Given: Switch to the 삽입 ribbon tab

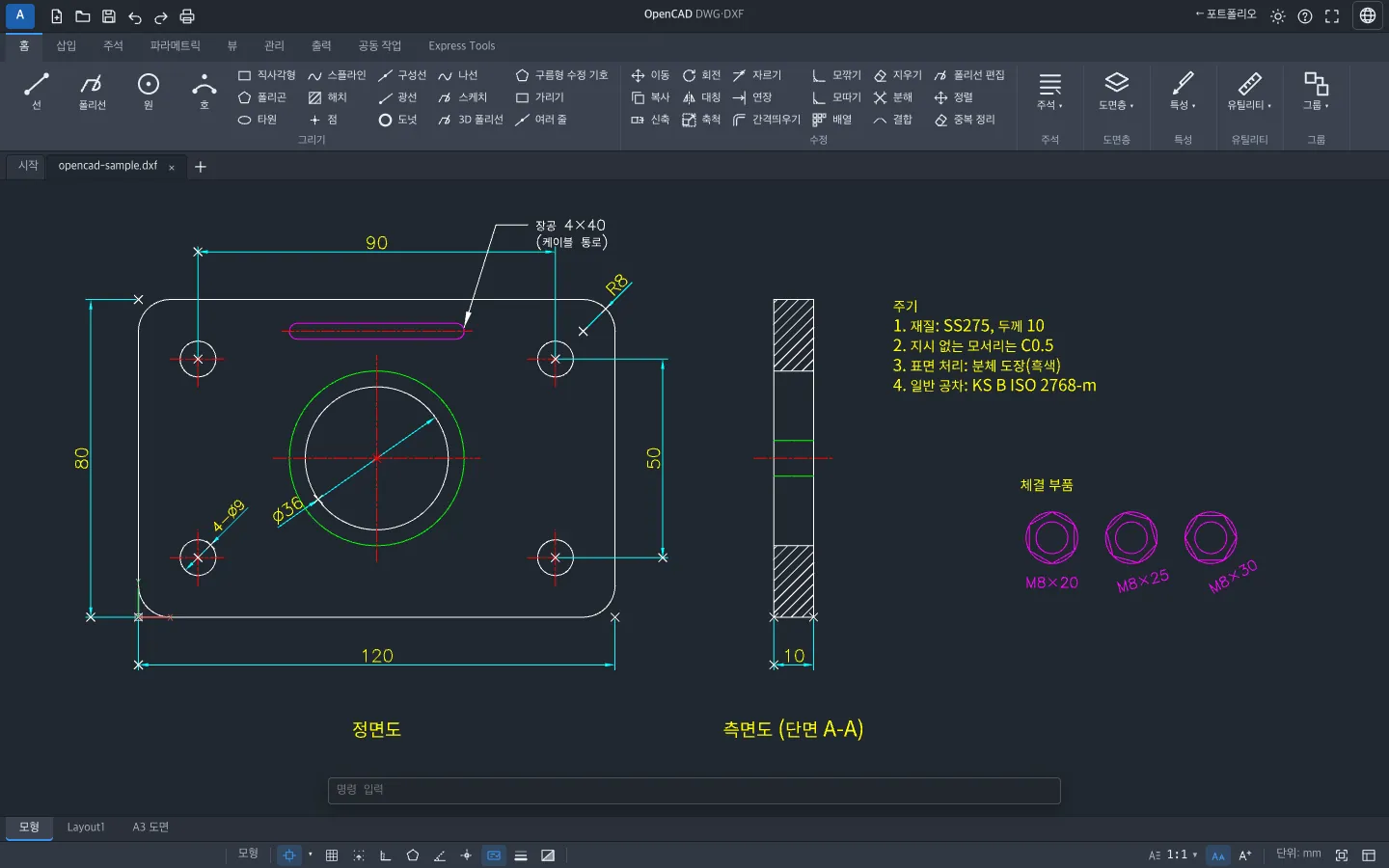Looking at the screenshot, I should pyautogui.click(x=66, y=46).
